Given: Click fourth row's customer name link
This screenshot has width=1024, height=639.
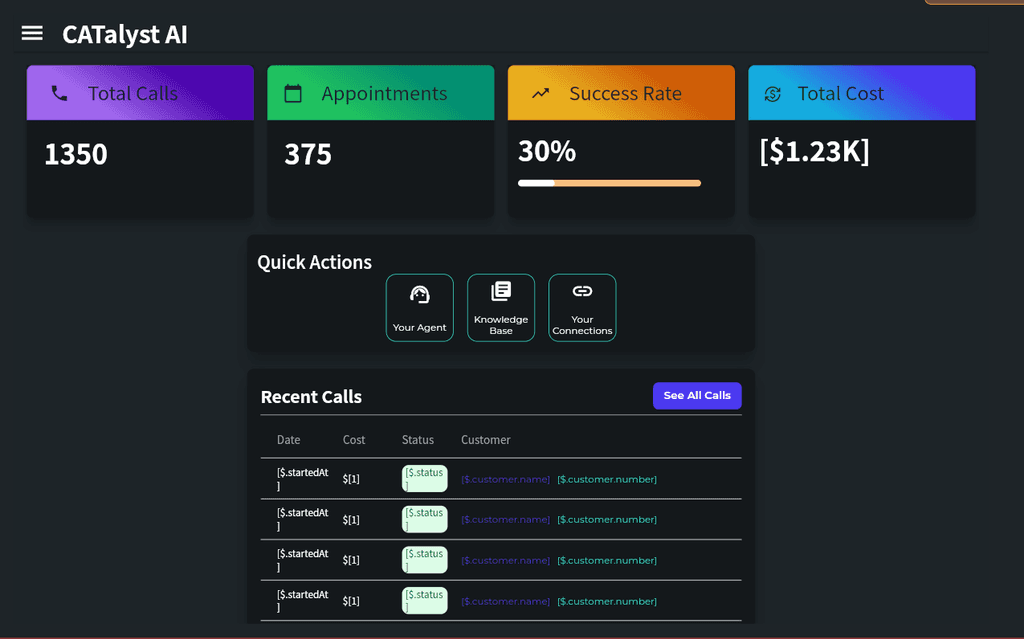Looking at the screenshot, I should (505, 601).
